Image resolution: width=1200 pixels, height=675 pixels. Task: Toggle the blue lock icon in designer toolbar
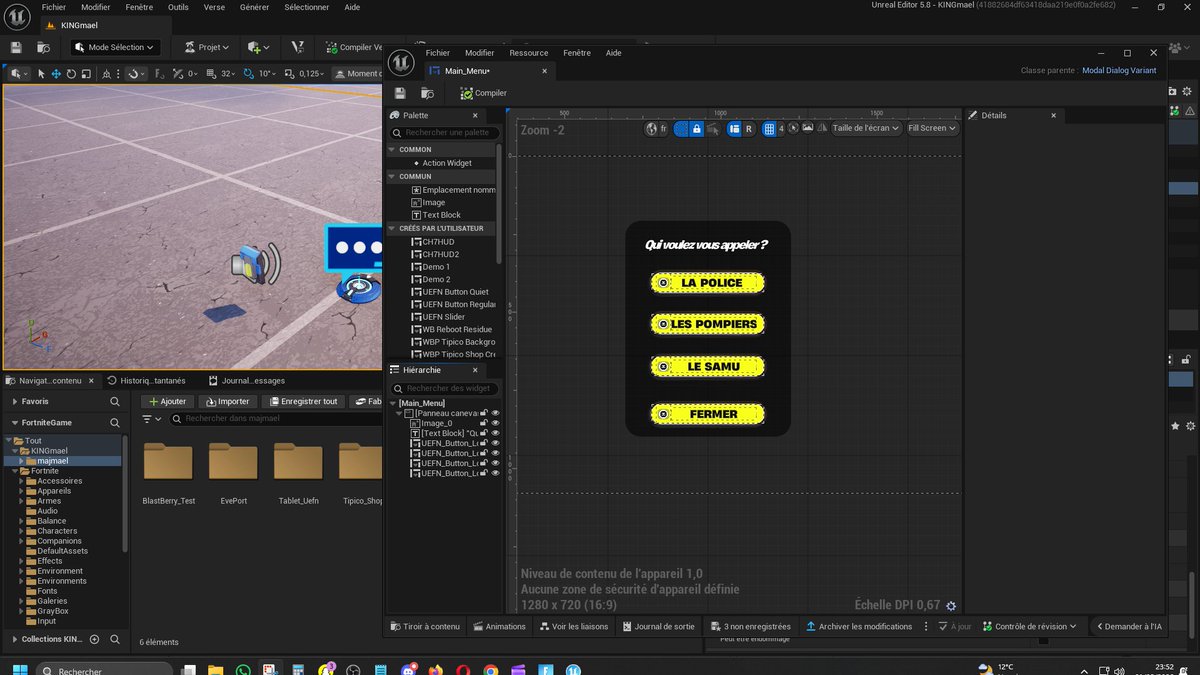[x=696, y=128]
